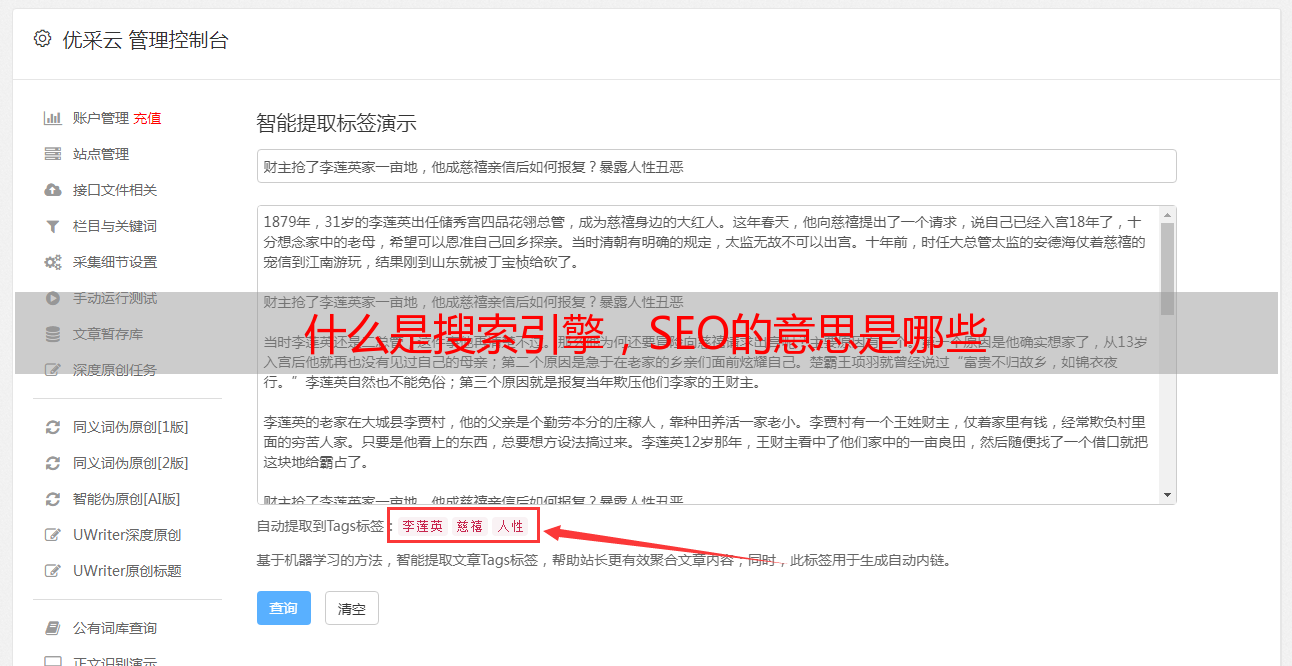Click the edit icon beside UWriter深度原创
1292x666 pixels.
coord(52,535)
